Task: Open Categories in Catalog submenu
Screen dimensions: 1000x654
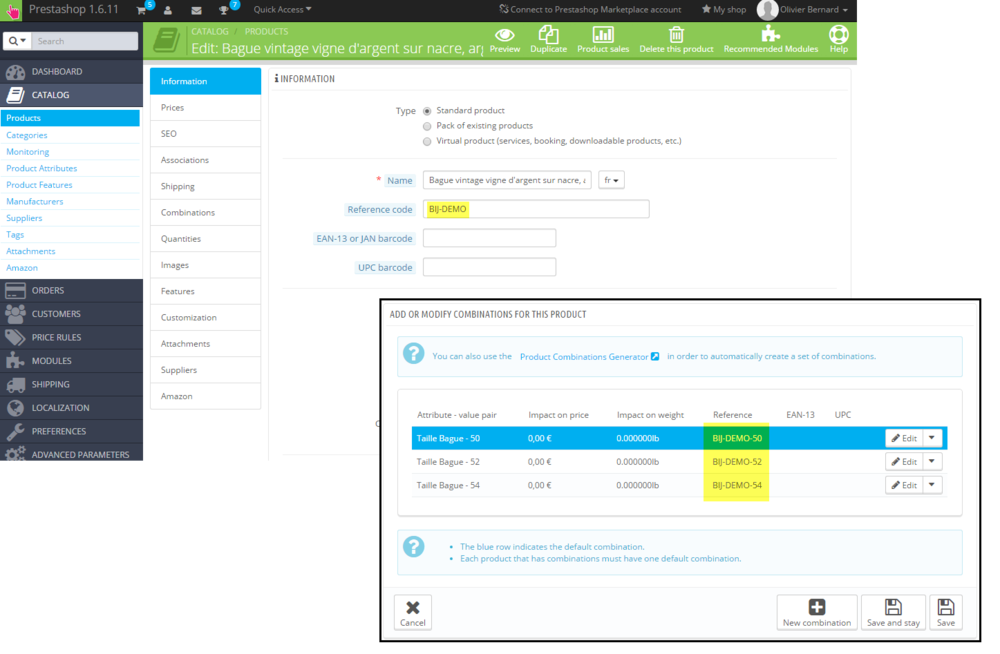Action: [27, 135]
